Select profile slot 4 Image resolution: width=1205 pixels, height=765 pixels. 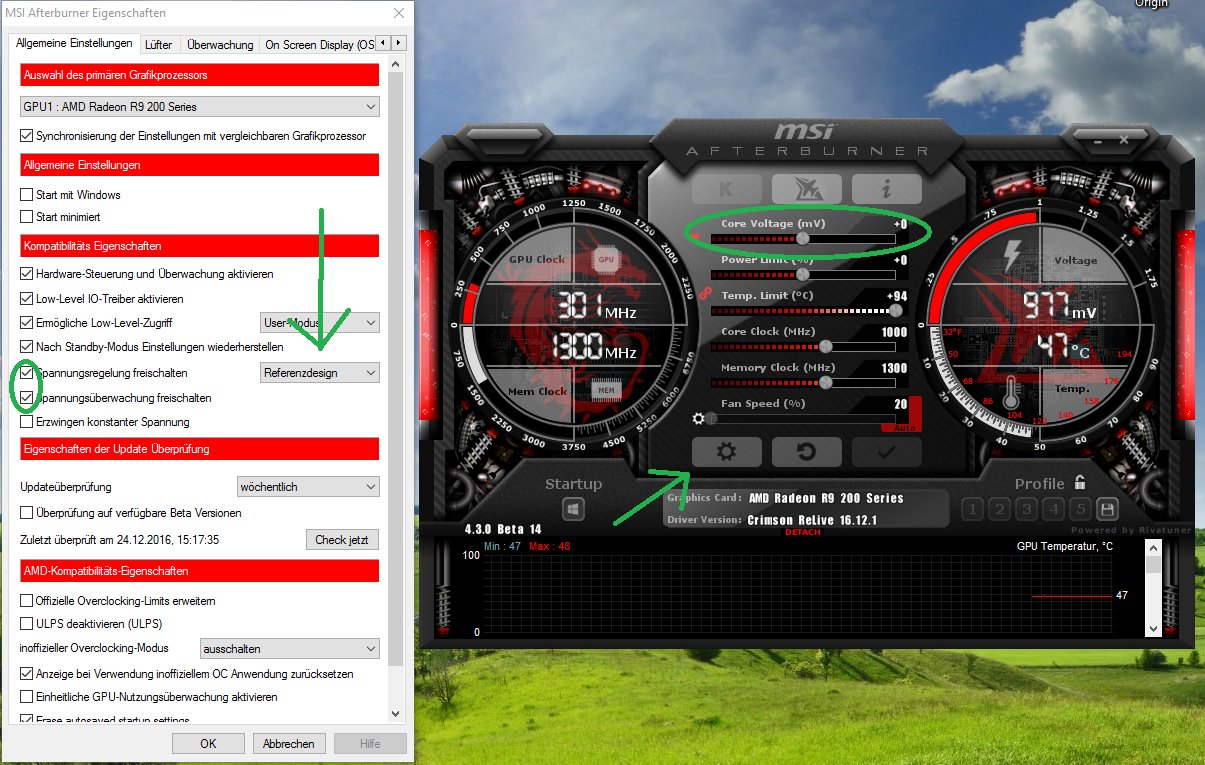[x=1054, y=509]
